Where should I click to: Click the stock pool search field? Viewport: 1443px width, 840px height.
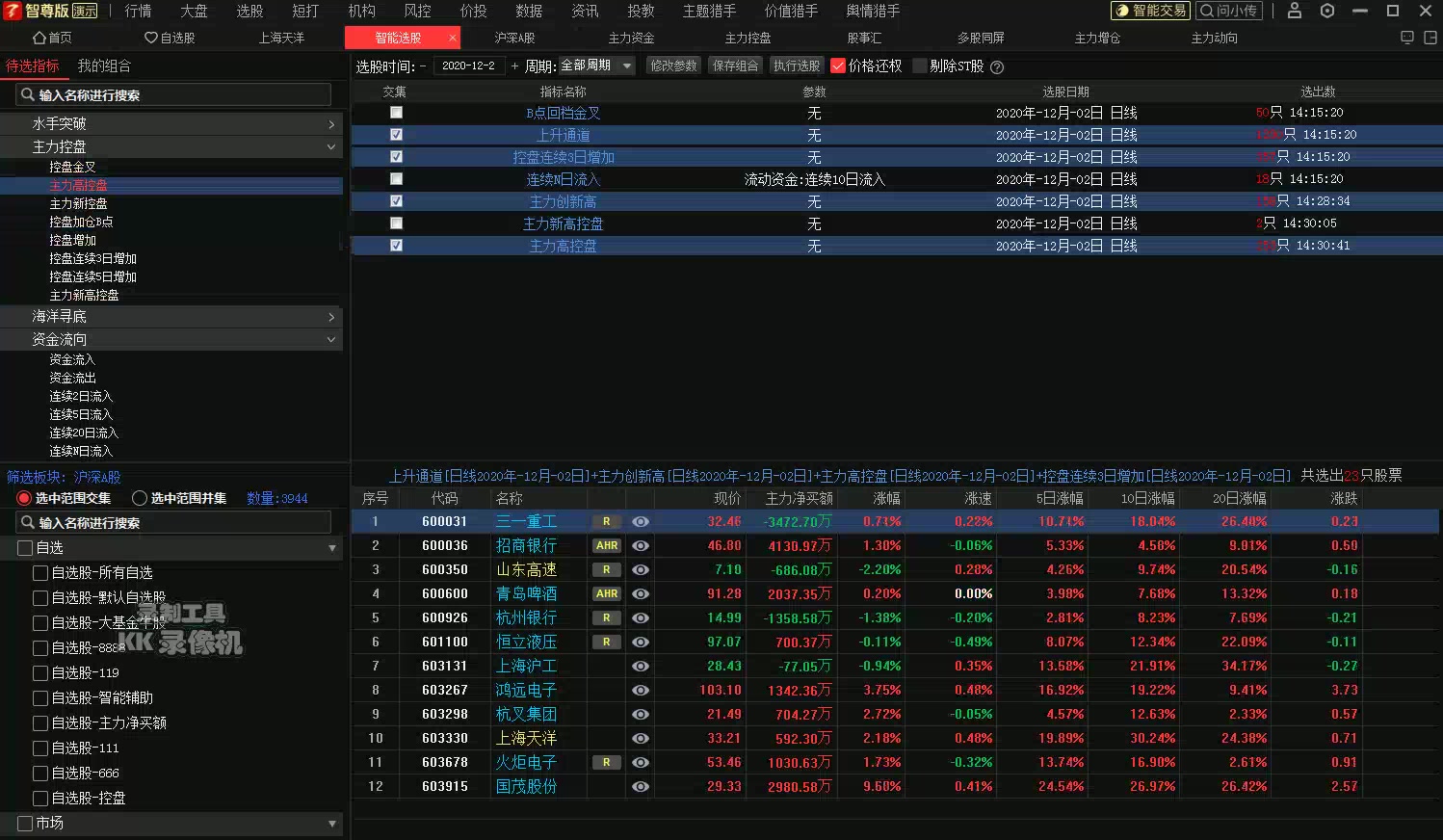click(173, 522)
